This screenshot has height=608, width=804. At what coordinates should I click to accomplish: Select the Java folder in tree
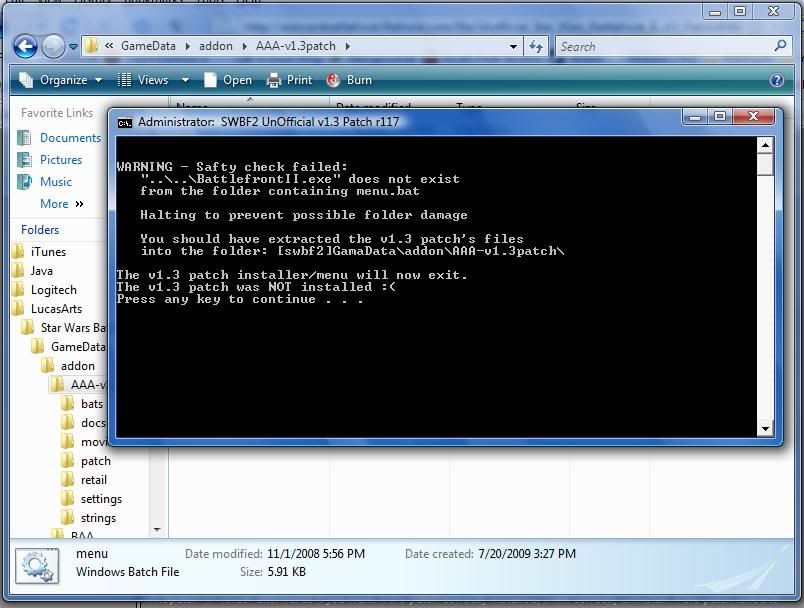41,271
